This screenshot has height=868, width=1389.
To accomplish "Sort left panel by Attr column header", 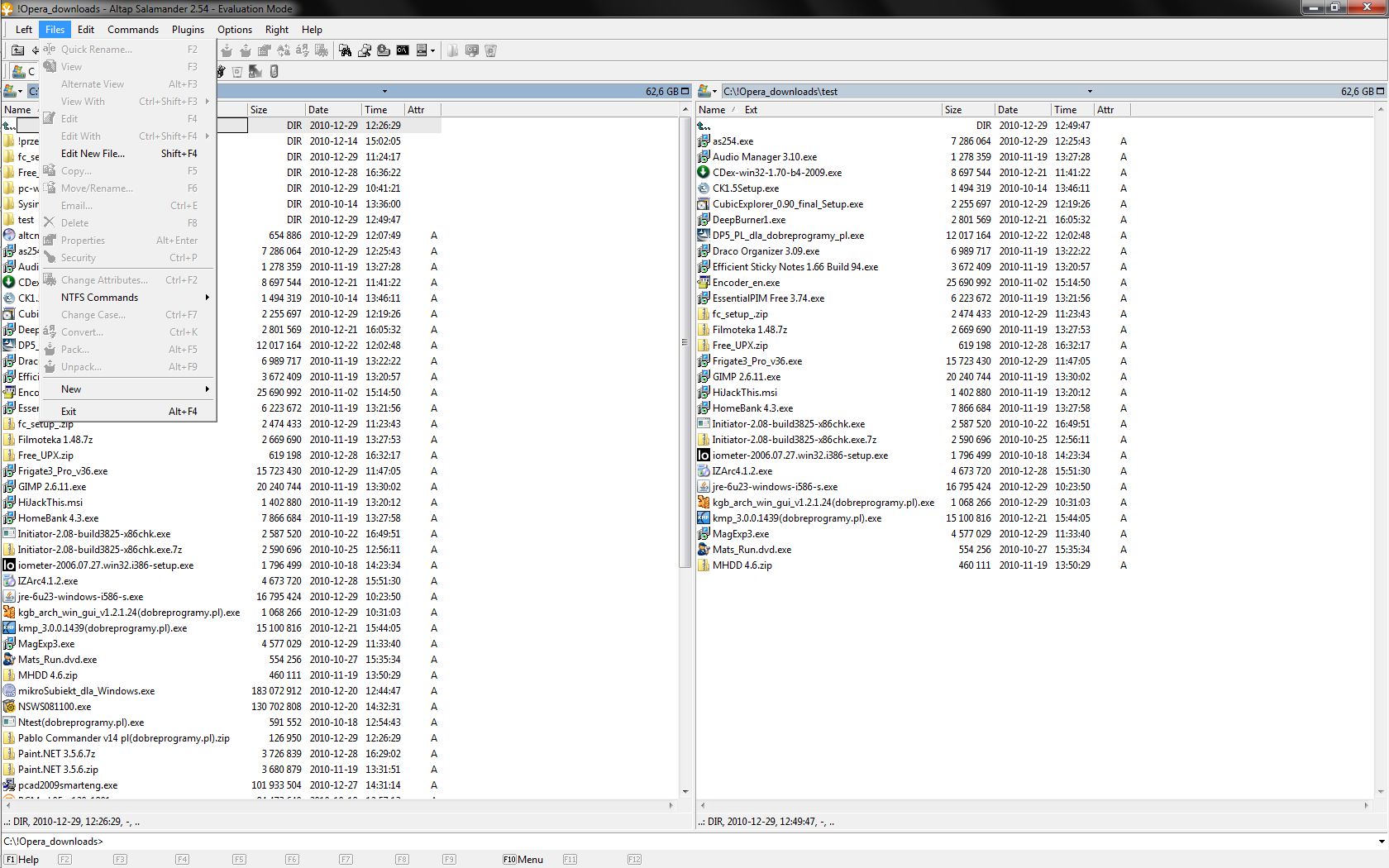I will coord(422,109).
